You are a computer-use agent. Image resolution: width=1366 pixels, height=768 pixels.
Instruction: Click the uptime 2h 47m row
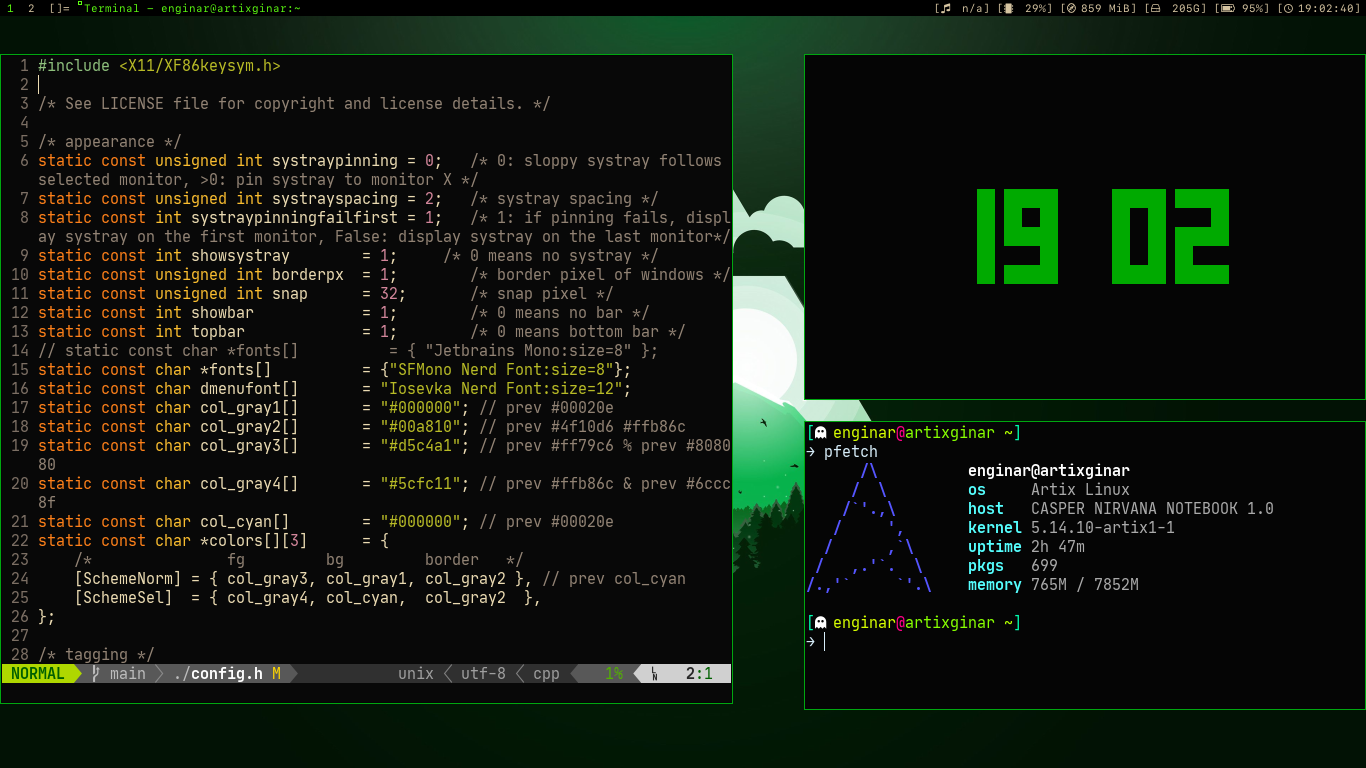coord(1026,547)
